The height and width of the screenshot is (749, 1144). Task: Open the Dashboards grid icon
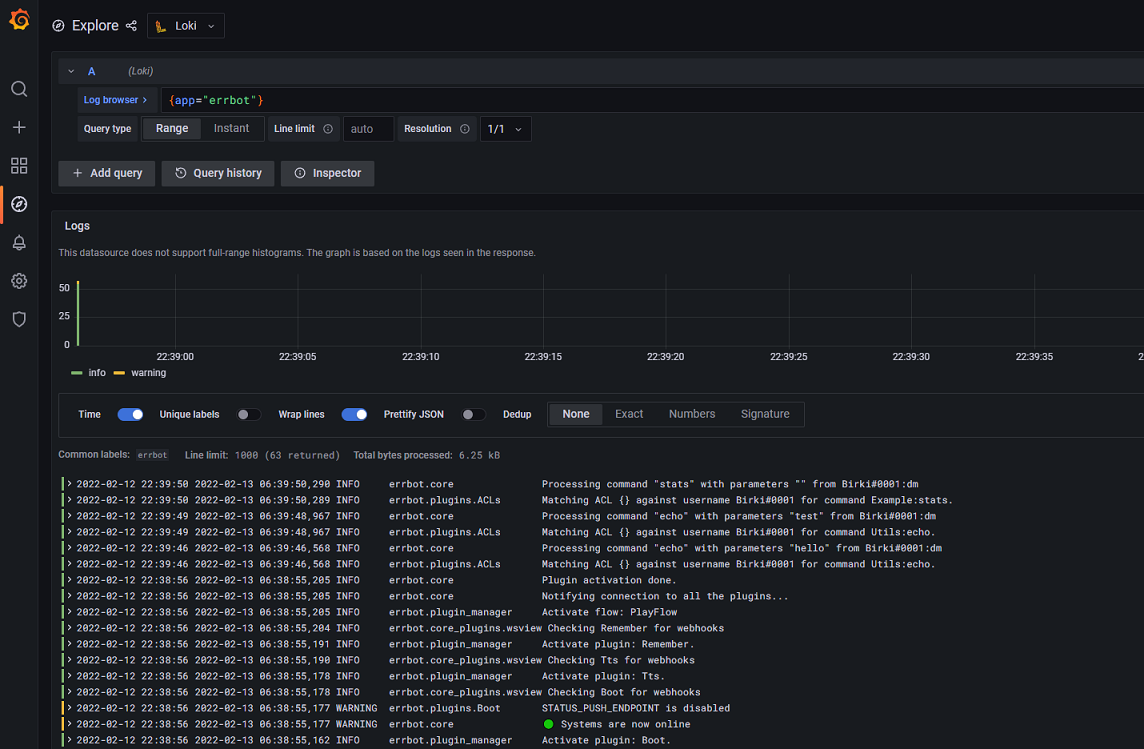(19, 166)
